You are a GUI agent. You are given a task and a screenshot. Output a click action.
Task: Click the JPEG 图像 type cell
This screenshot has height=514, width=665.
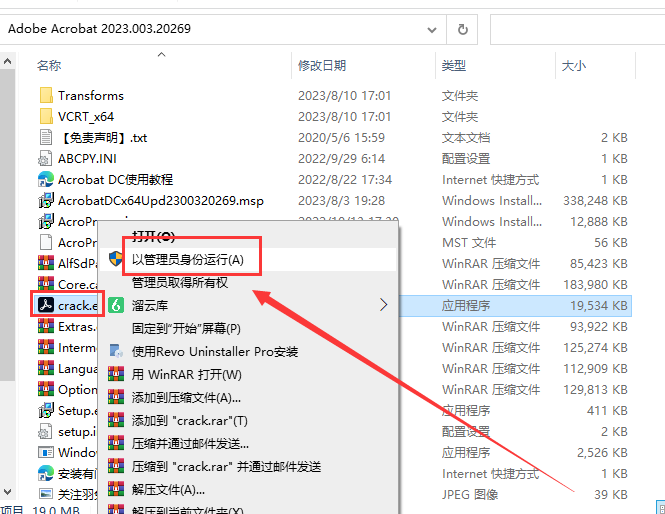[x=470, y=494]
